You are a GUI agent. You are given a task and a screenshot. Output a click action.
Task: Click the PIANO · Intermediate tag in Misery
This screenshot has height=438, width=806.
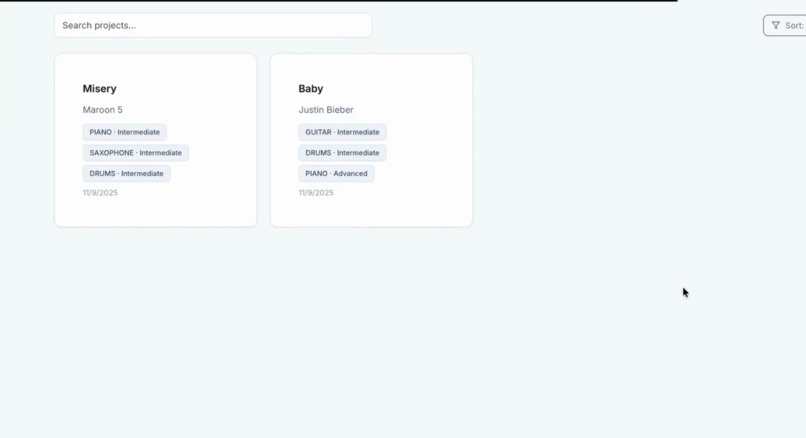(x=124, y=132)
